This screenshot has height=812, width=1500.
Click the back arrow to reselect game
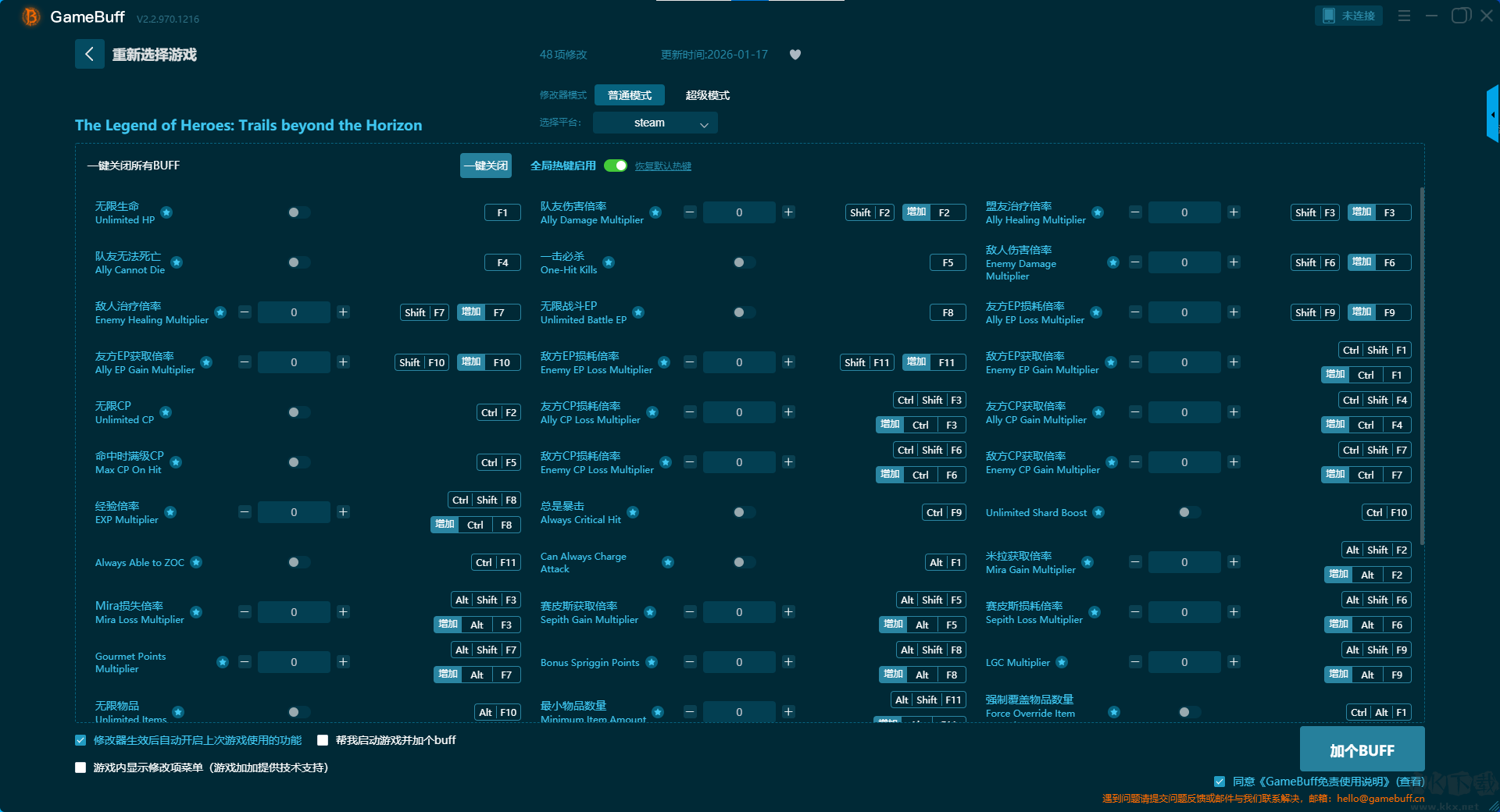tap(89, 54)
